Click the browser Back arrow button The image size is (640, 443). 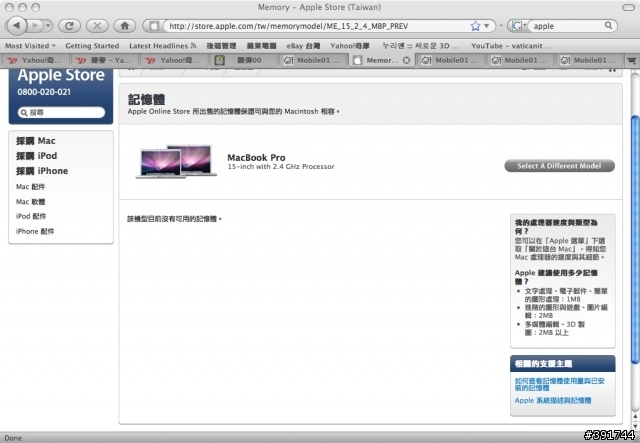pyautogui.click(x=16, y=26)
